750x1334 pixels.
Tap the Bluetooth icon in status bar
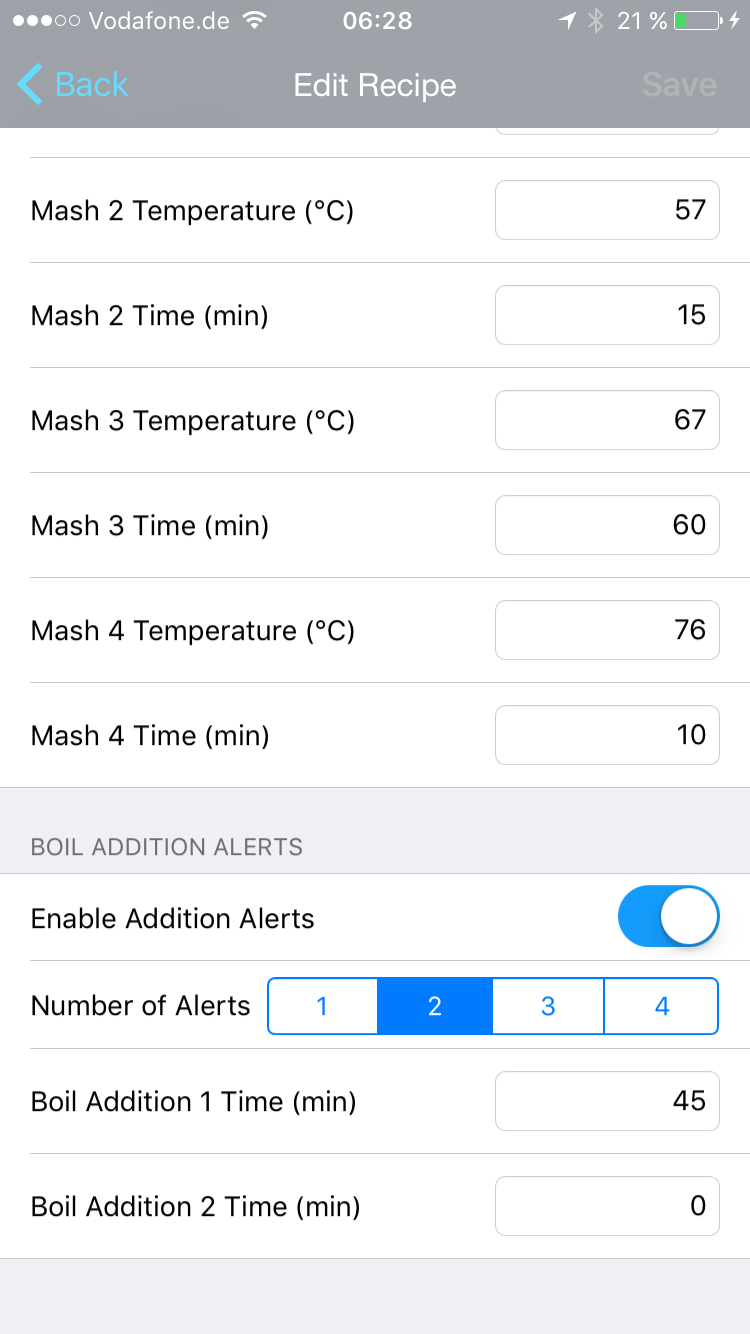click(596, 20)
